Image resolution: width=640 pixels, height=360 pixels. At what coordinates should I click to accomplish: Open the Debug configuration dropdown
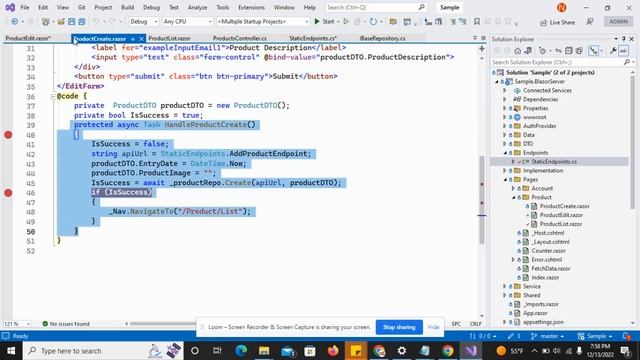(x=144, y=22)
